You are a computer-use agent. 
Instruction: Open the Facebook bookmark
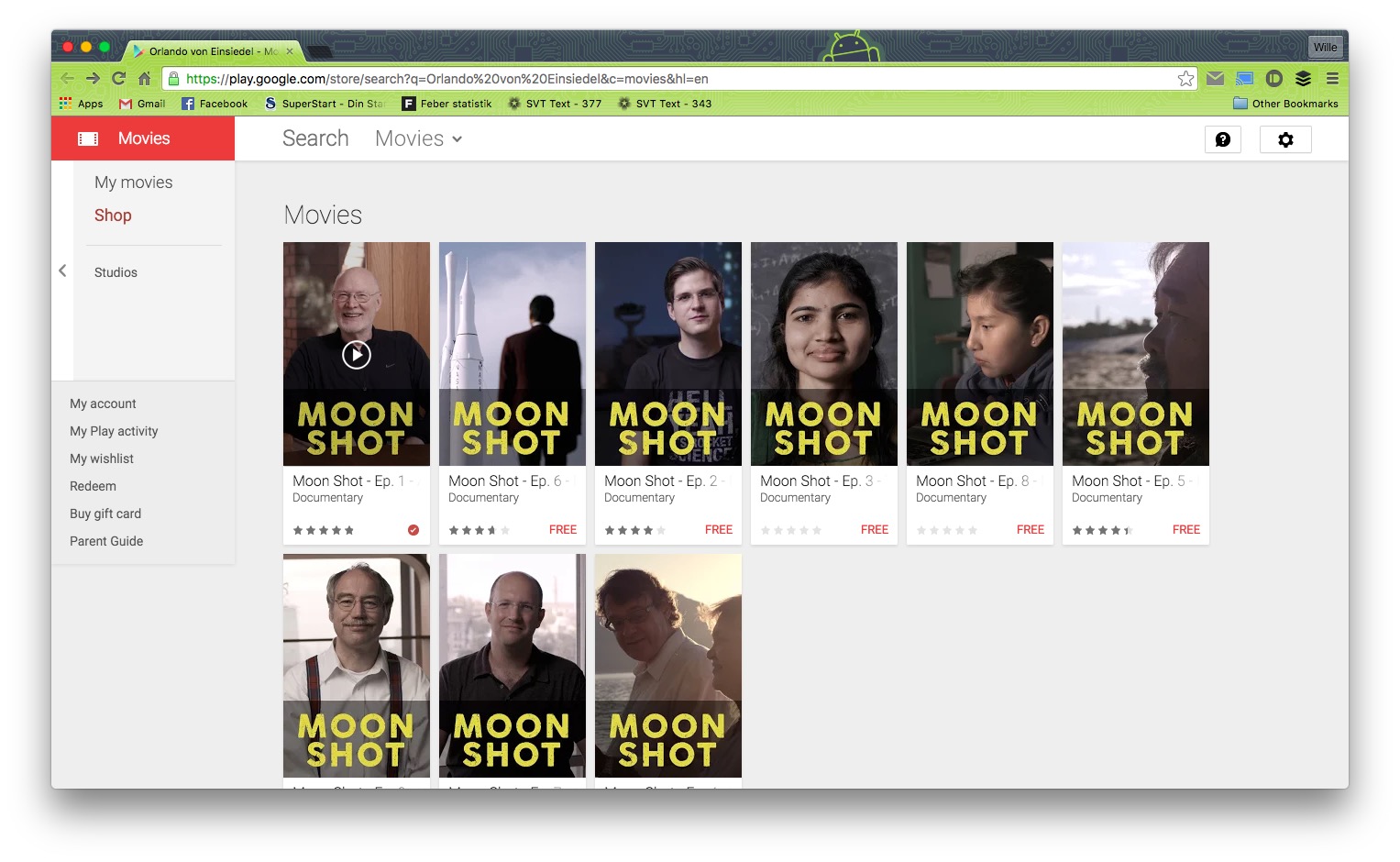[215, 104]
